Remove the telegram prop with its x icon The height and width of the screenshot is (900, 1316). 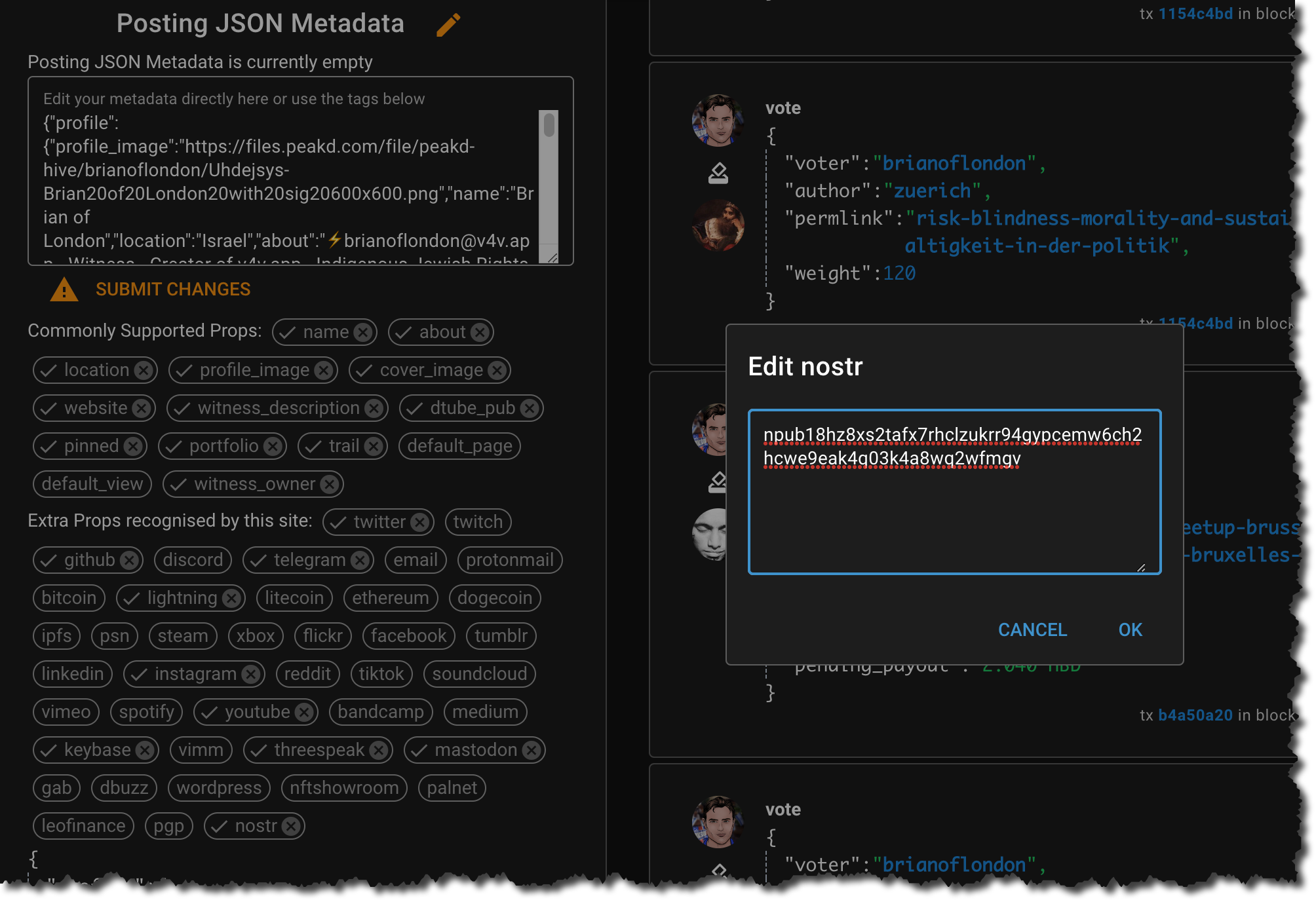click(x=359, y=560)
